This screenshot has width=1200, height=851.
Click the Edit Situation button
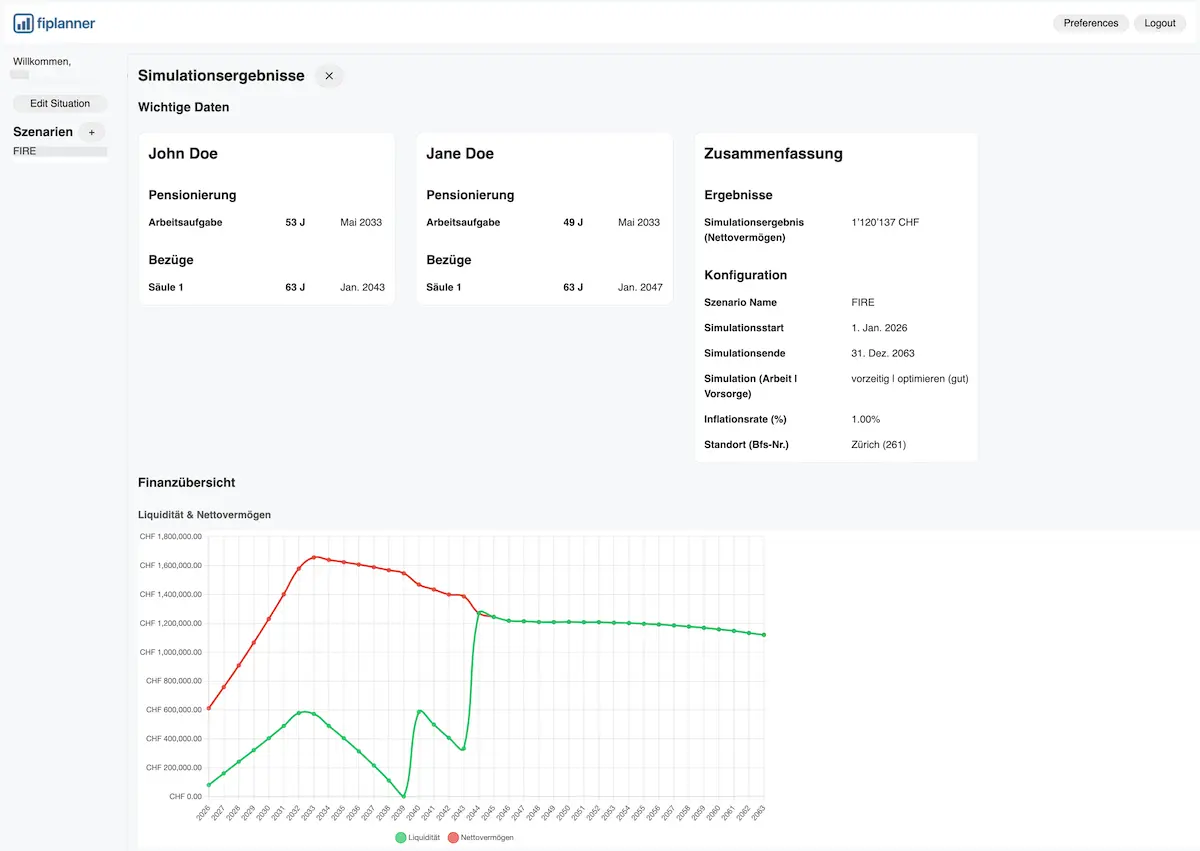[59, 103]
